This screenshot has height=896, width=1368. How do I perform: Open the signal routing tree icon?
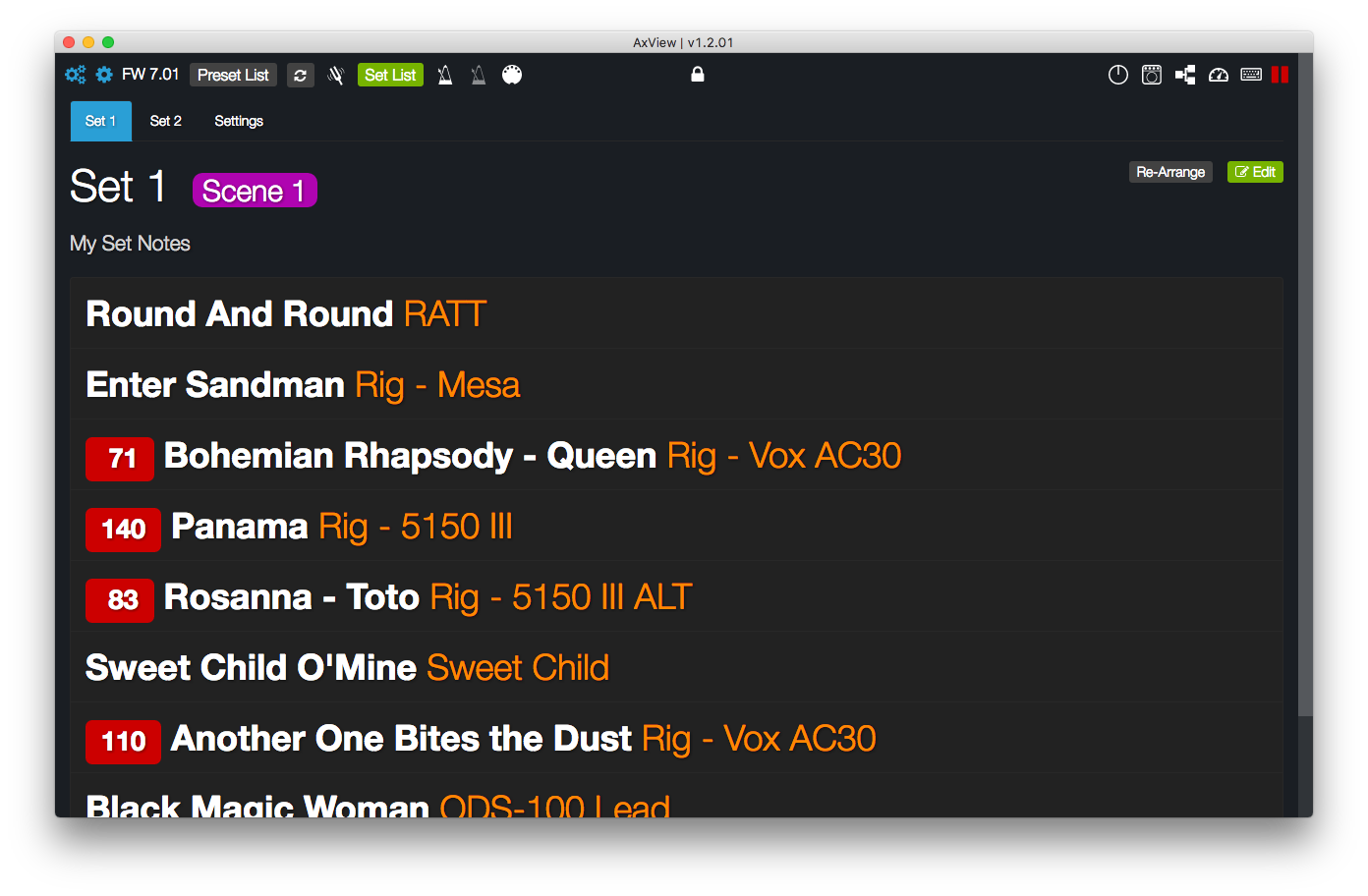tap(1185, 75)
